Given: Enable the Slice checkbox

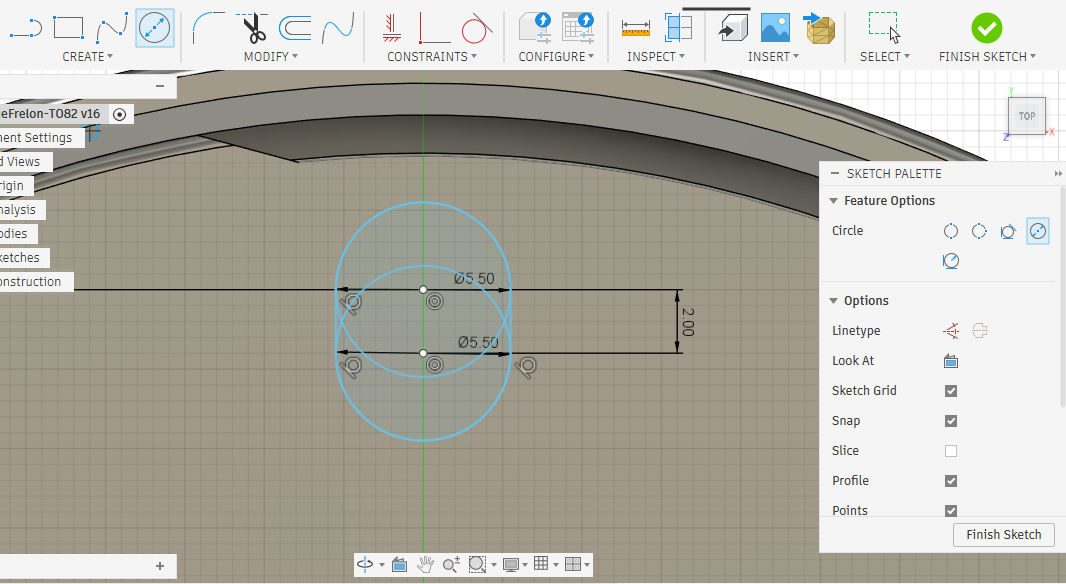Looking at the screenshot, I should click(x=951, y=451).
